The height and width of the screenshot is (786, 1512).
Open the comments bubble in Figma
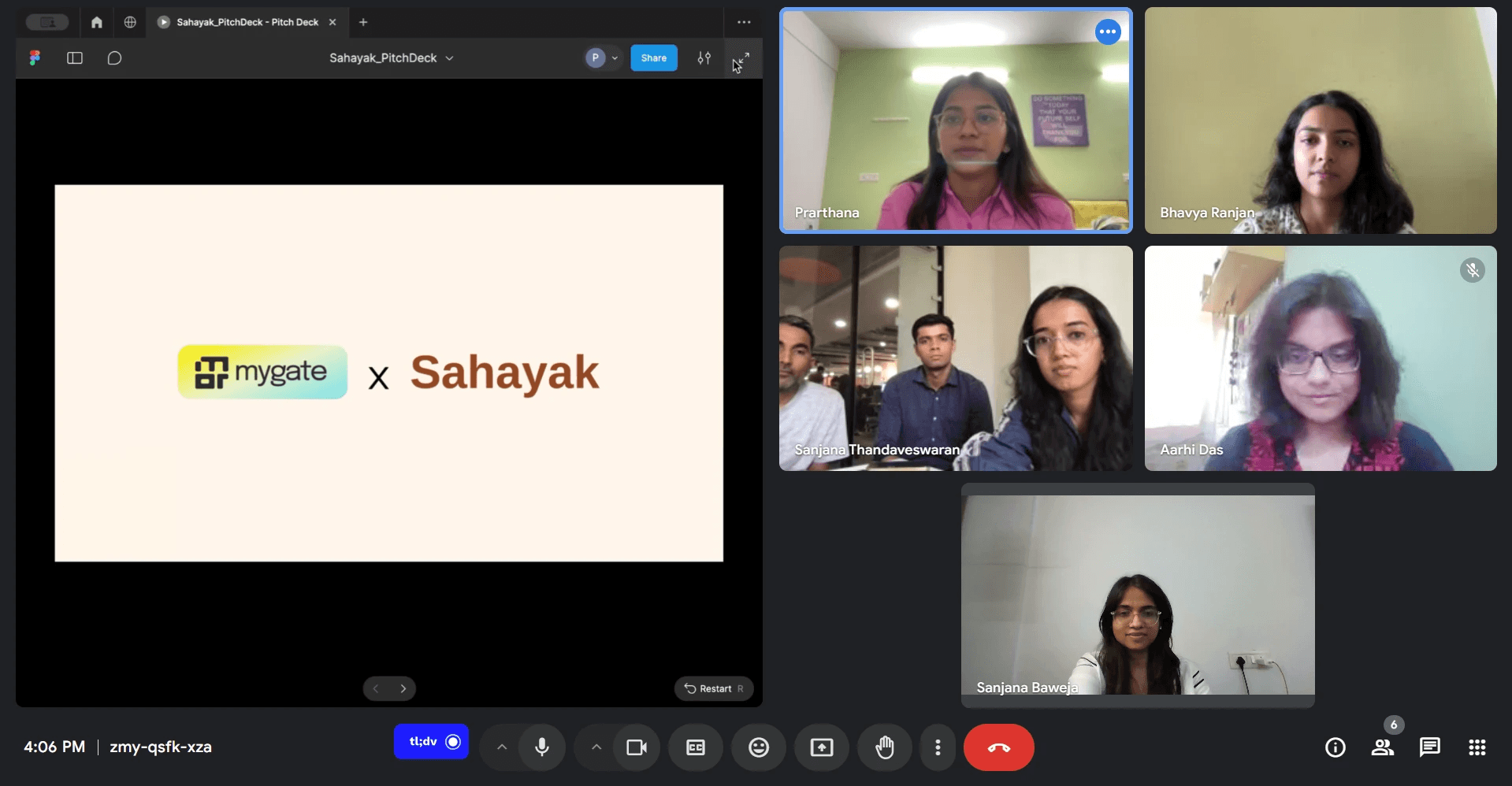[114, 57]
